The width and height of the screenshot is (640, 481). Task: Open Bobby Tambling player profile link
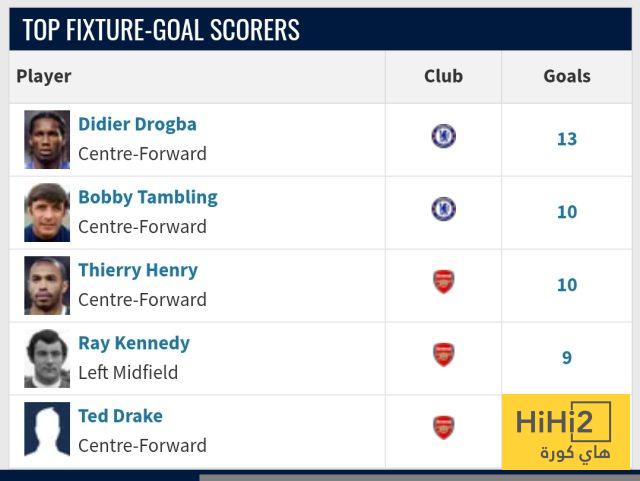point(147,197)
